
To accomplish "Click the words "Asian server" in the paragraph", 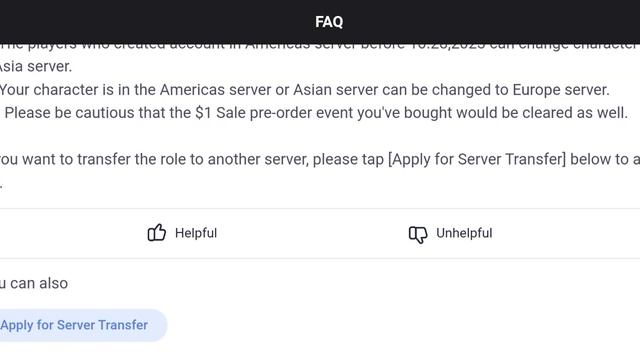I will pyautogui.click(x=336, y=90).
